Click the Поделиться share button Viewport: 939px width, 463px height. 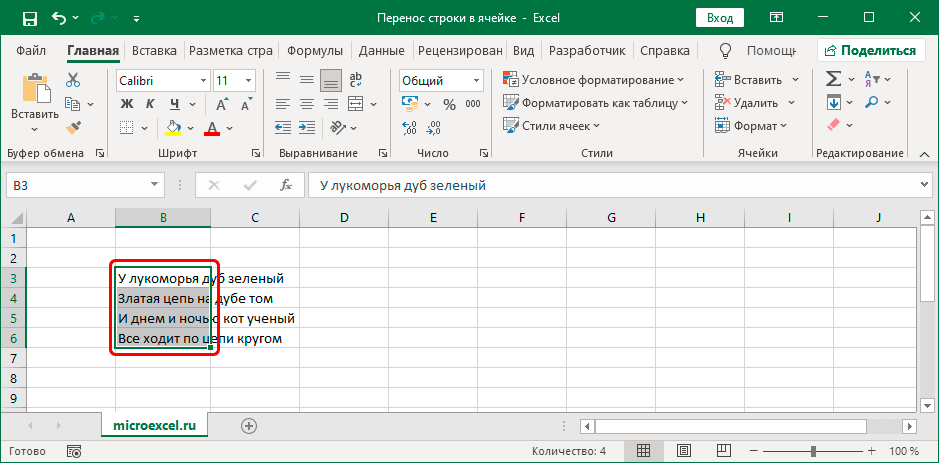click(x=870, y=50)
